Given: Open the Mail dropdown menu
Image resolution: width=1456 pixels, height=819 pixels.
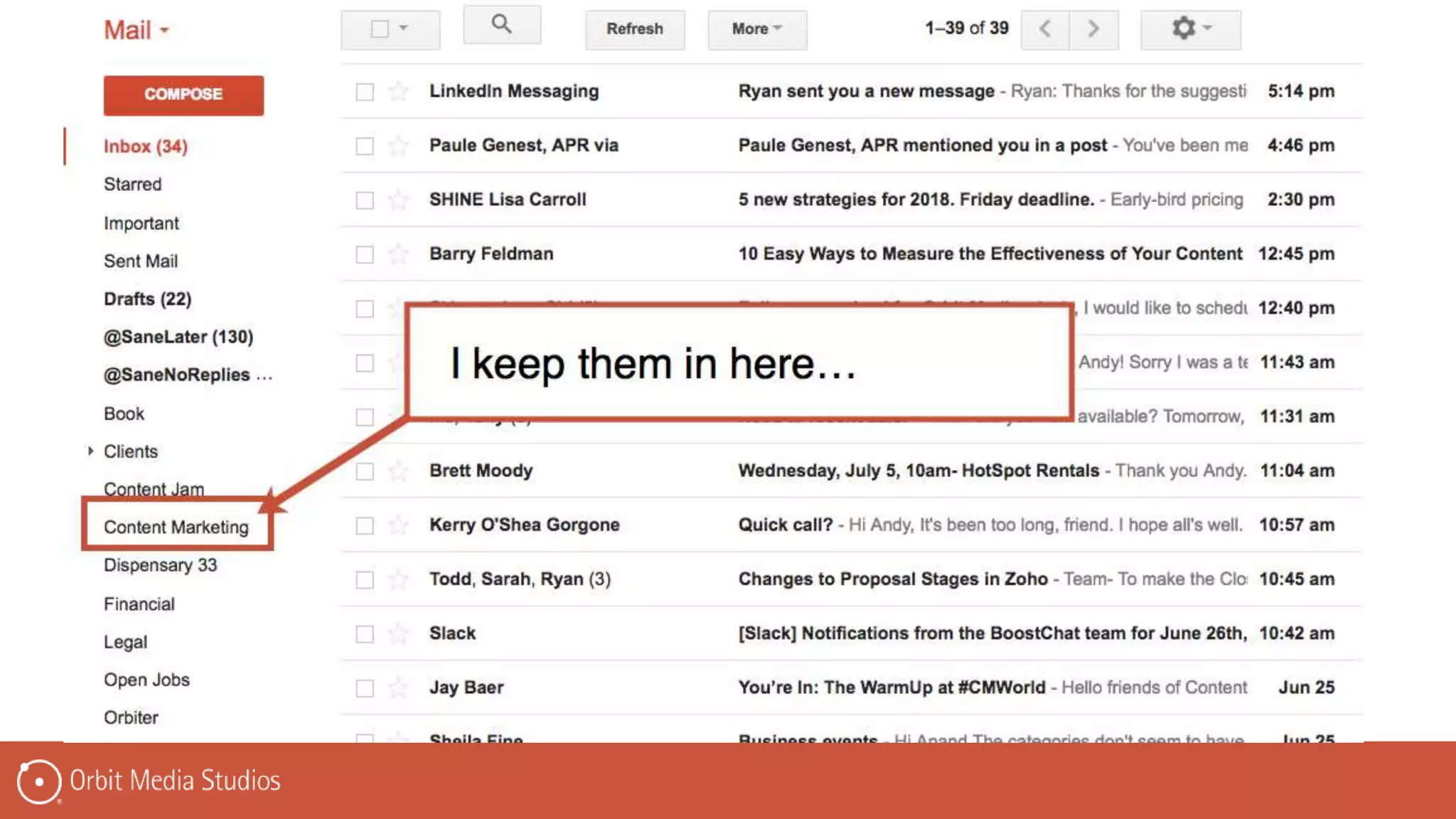Looking at the screenshot, I should point(136,30).
